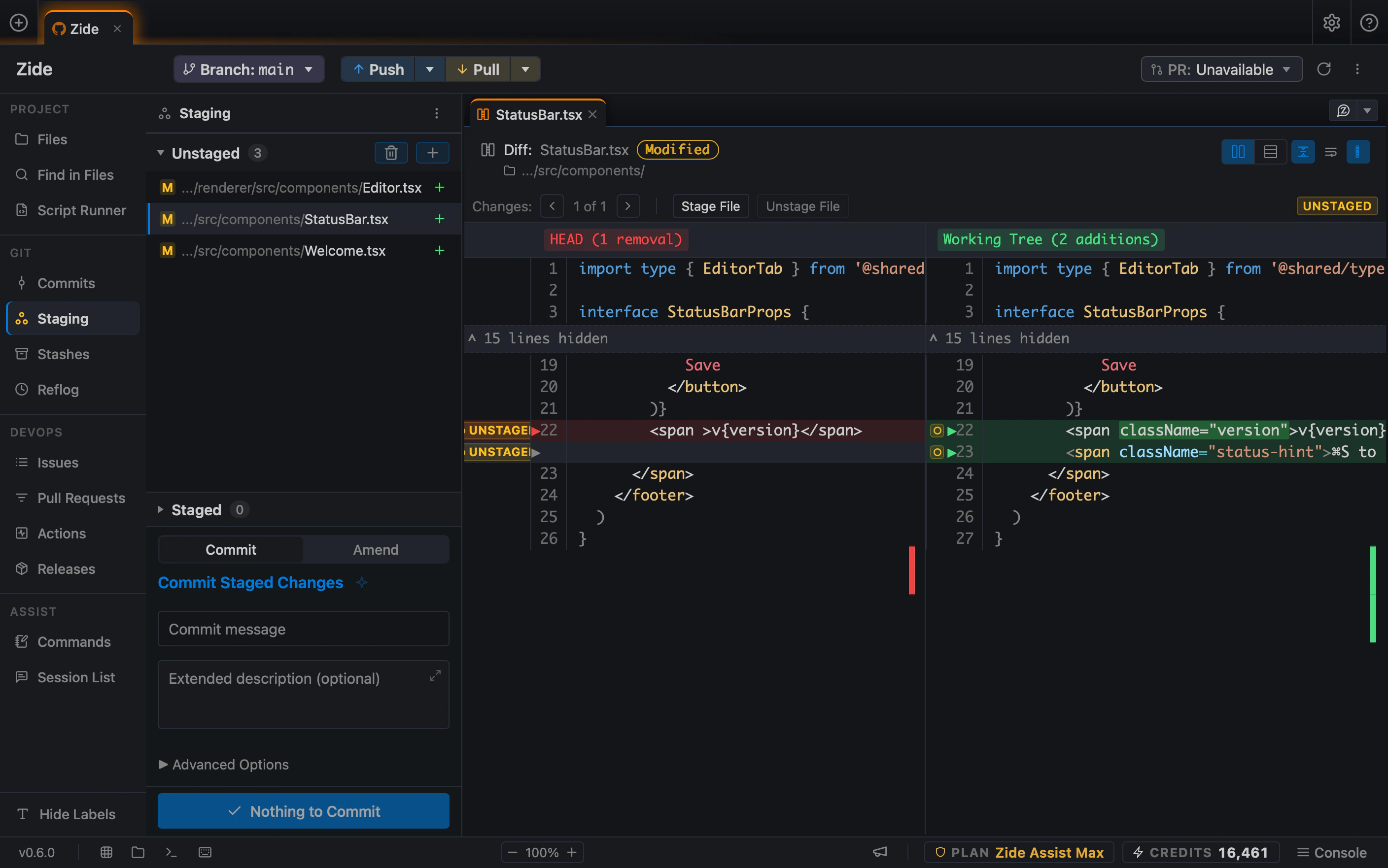Zoom in with plus icon

(572, 852)
